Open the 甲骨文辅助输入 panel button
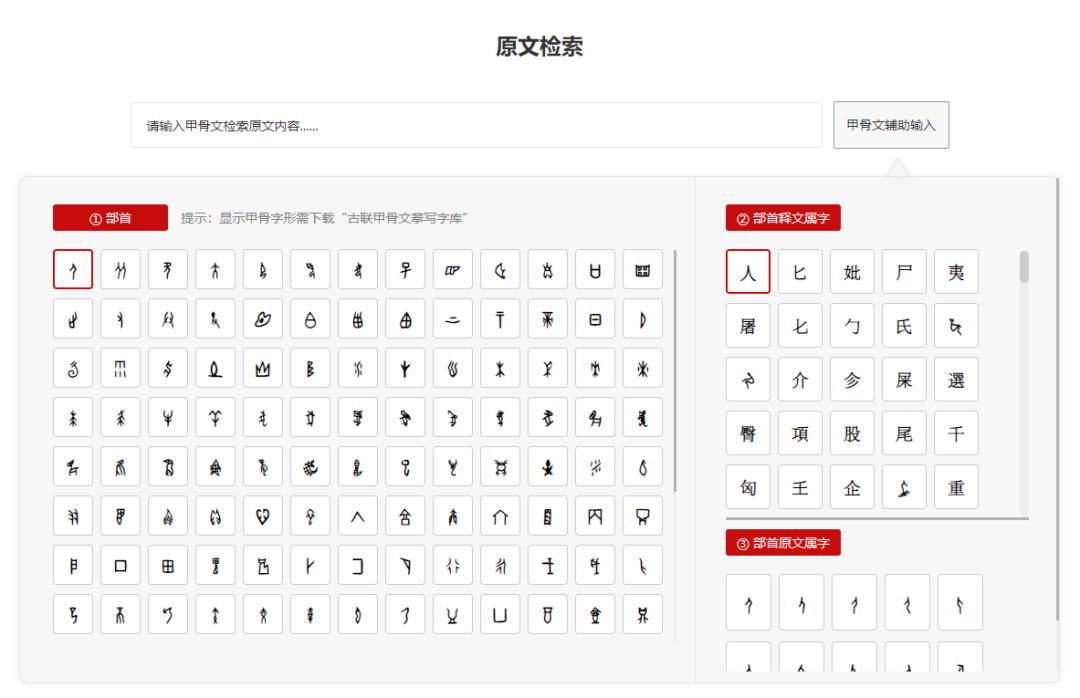The height and width of the screenshot is (698, 1080). (x=891, y=124)
